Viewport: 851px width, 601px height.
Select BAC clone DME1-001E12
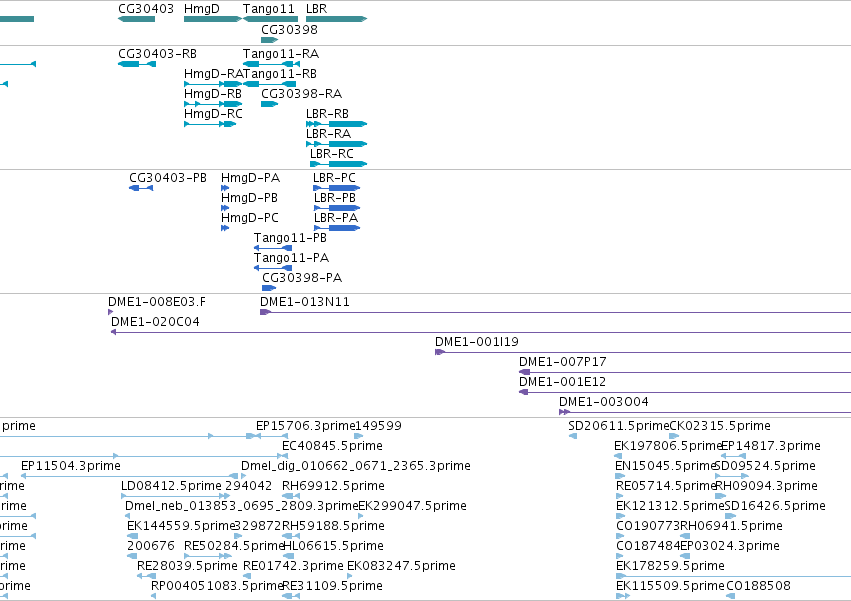click(562, 382)
